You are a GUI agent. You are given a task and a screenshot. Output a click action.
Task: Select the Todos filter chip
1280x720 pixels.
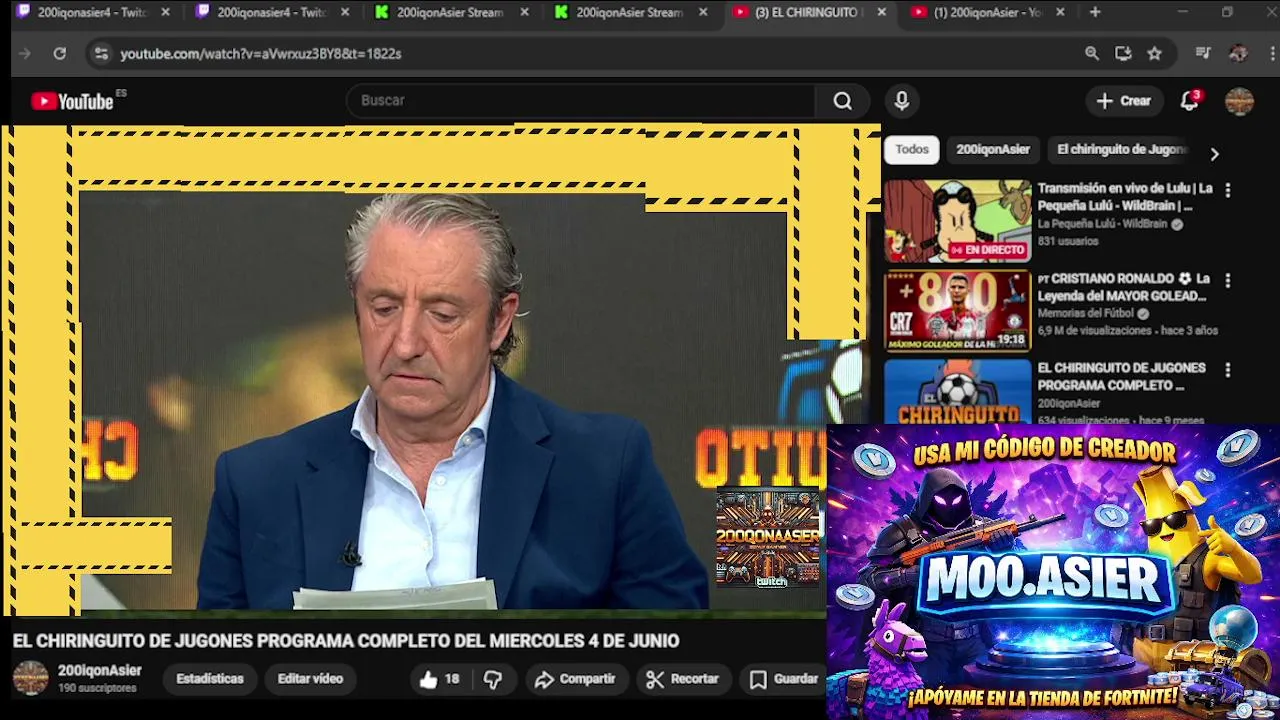point(912,150)
